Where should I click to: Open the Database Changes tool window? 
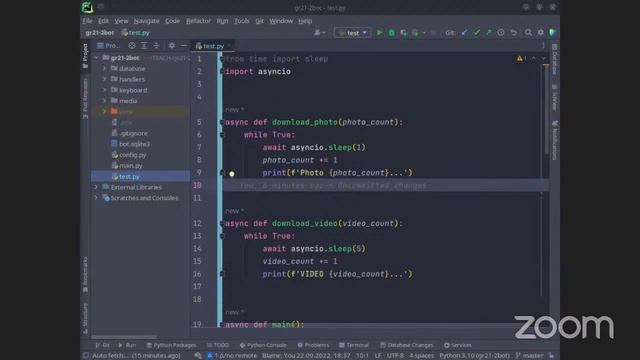tap(407, 345)
